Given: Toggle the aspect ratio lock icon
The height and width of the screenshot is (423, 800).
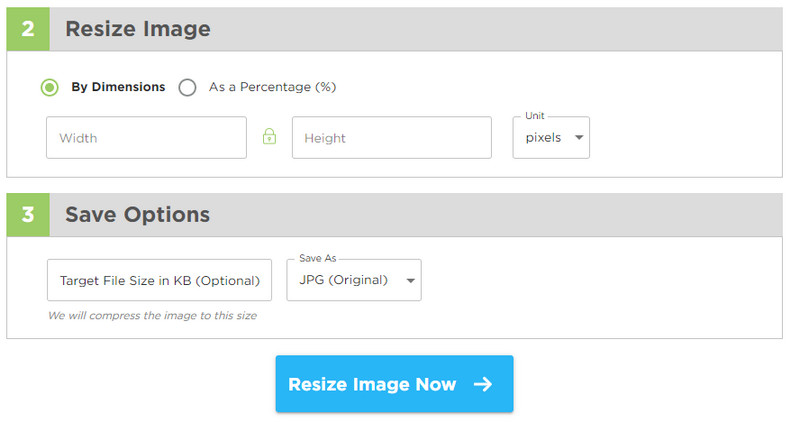Looking at the screenshot, I should [x=269, y=137].
